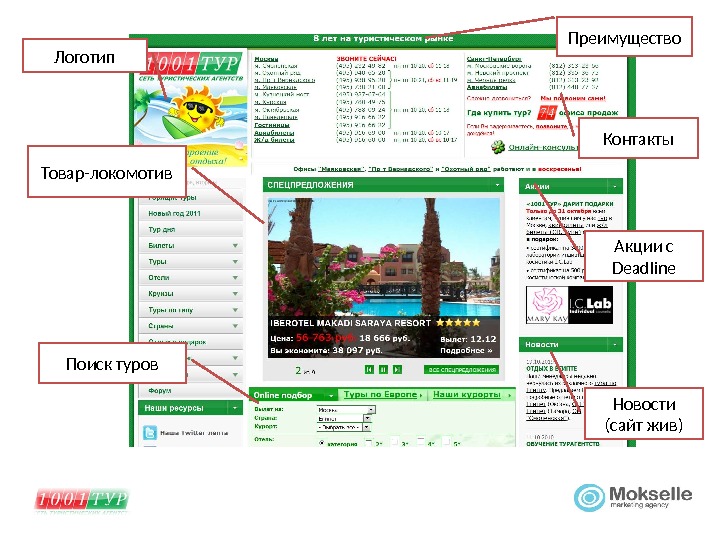720x540 pixels.
Task: Click the все спецпредложения button
Action: 461,370
